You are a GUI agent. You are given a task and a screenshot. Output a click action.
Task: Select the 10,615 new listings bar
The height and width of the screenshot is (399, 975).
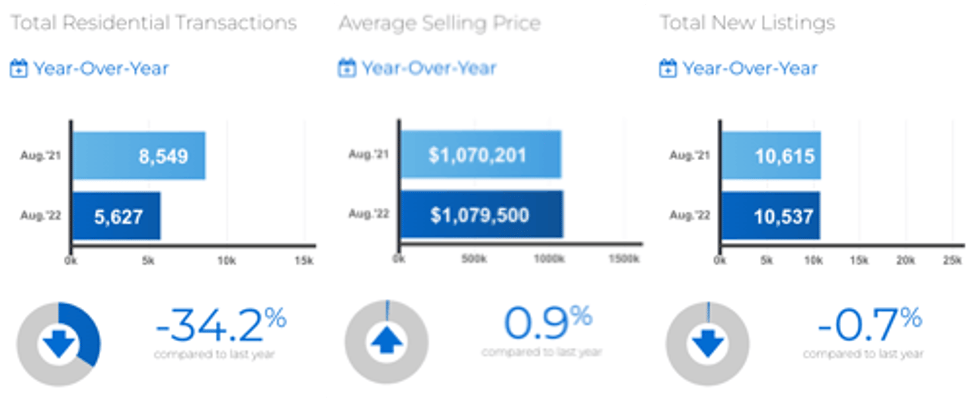point(771,155)
